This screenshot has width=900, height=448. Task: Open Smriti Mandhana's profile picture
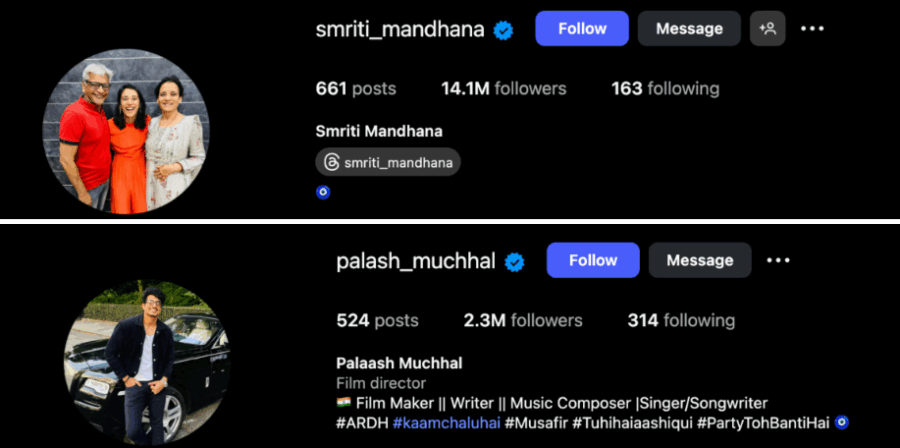tap(126, 131)
